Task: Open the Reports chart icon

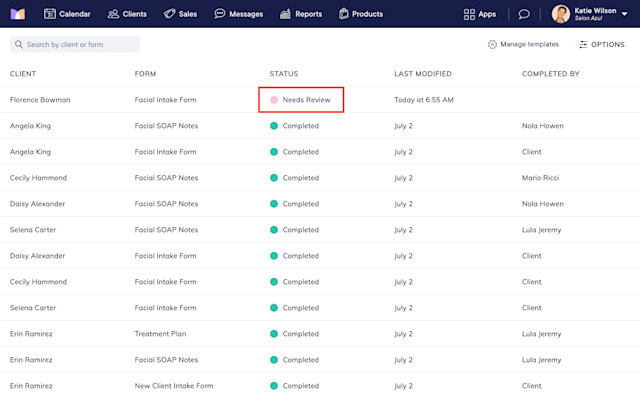Action: [x=285, y=14]
